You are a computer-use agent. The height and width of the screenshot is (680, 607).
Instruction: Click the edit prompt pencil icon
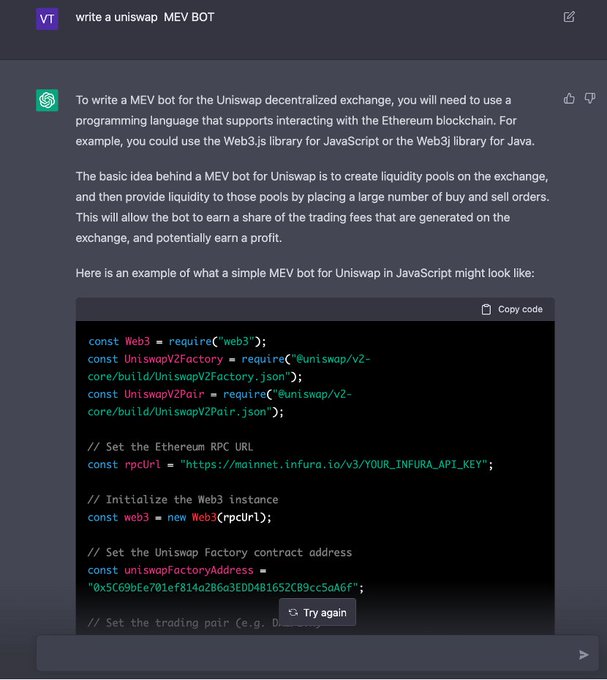(569, 17)
